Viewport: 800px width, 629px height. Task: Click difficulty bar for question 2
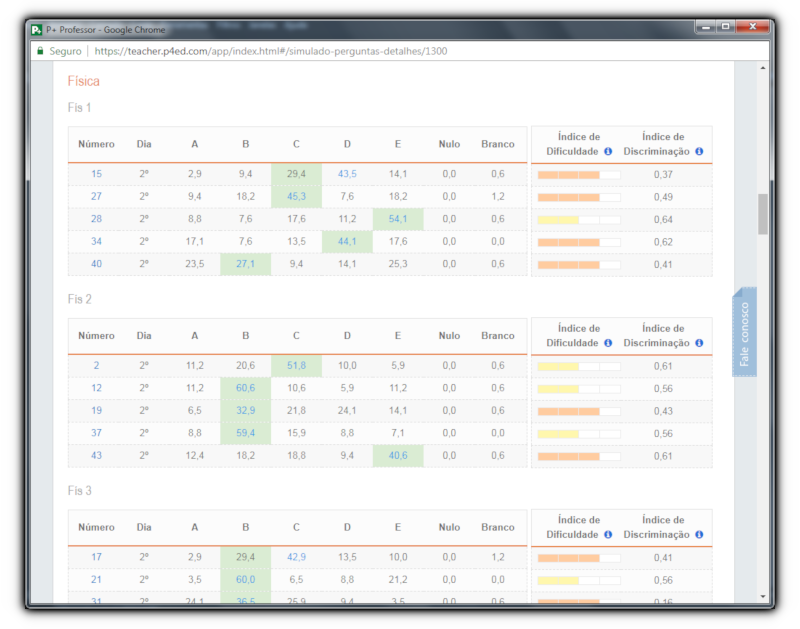(x=578, y=366)
